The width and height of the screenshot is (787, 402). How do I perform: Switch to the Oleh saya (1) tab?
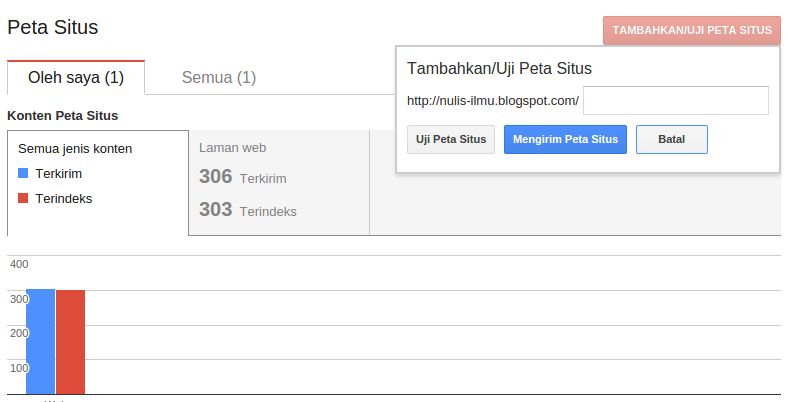[x=76, y=77]
